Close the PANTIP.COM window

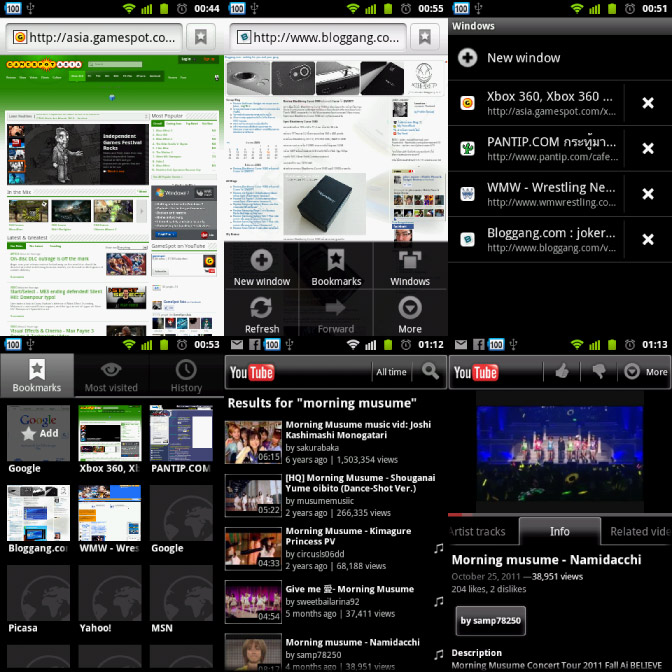[x=648, y=148]
